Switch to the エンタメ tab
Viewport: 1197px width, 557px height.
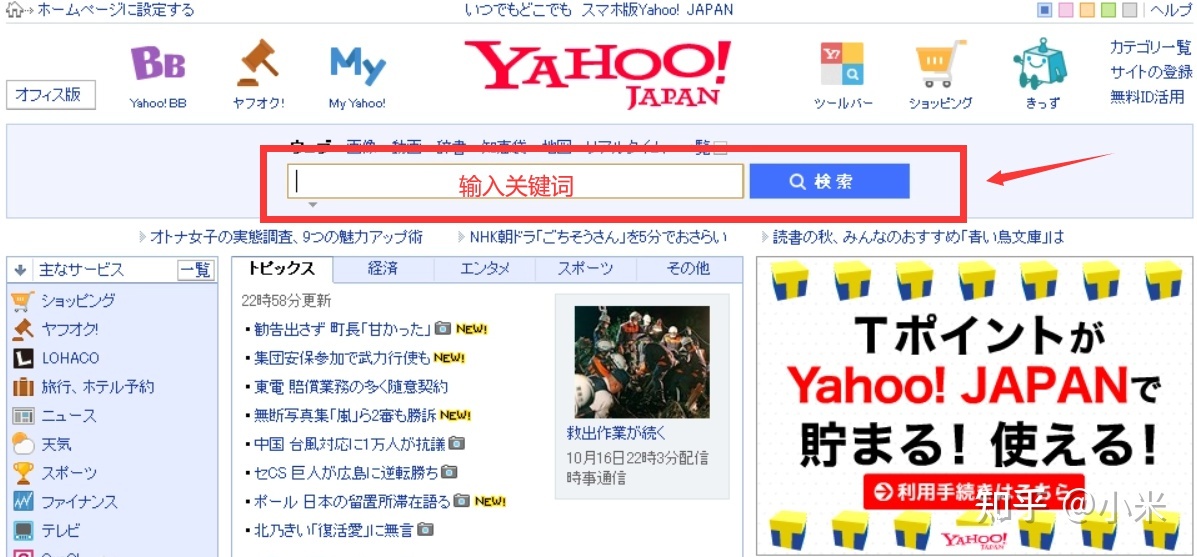pos(485,269)
